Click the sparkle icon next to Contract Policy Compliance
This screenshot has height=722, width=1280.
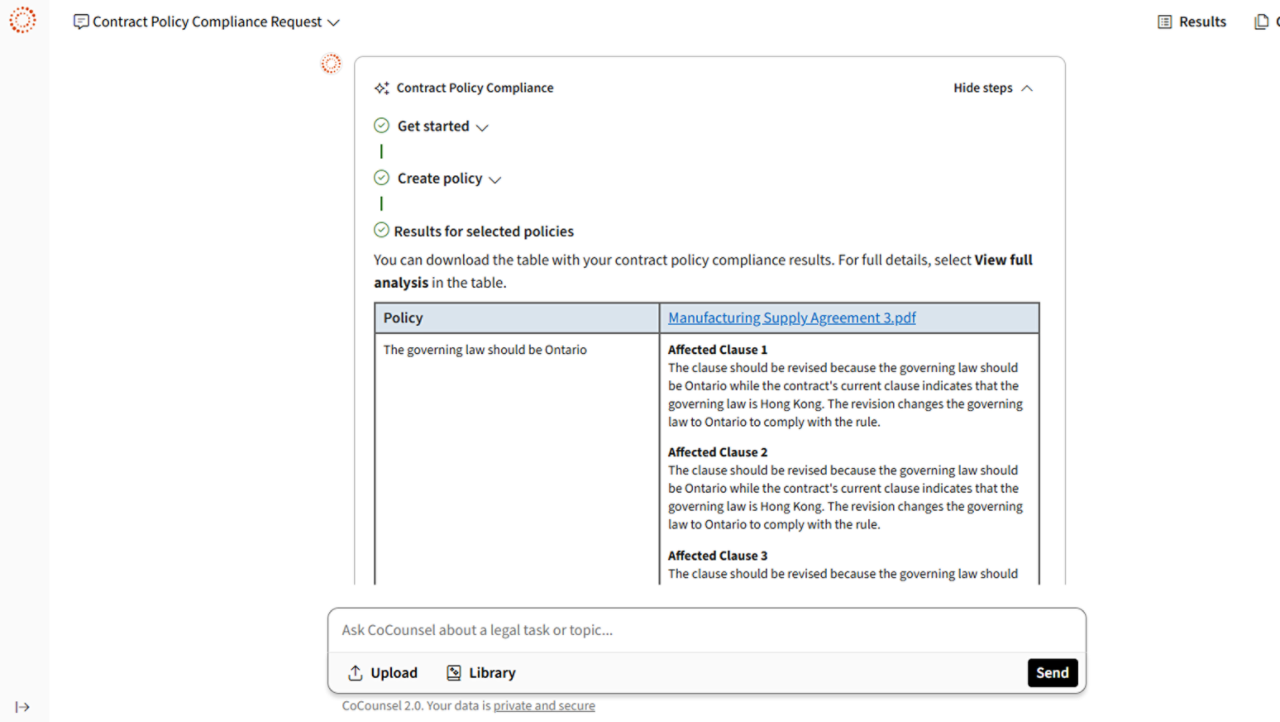pyautogui.click(x=381, y=88)
